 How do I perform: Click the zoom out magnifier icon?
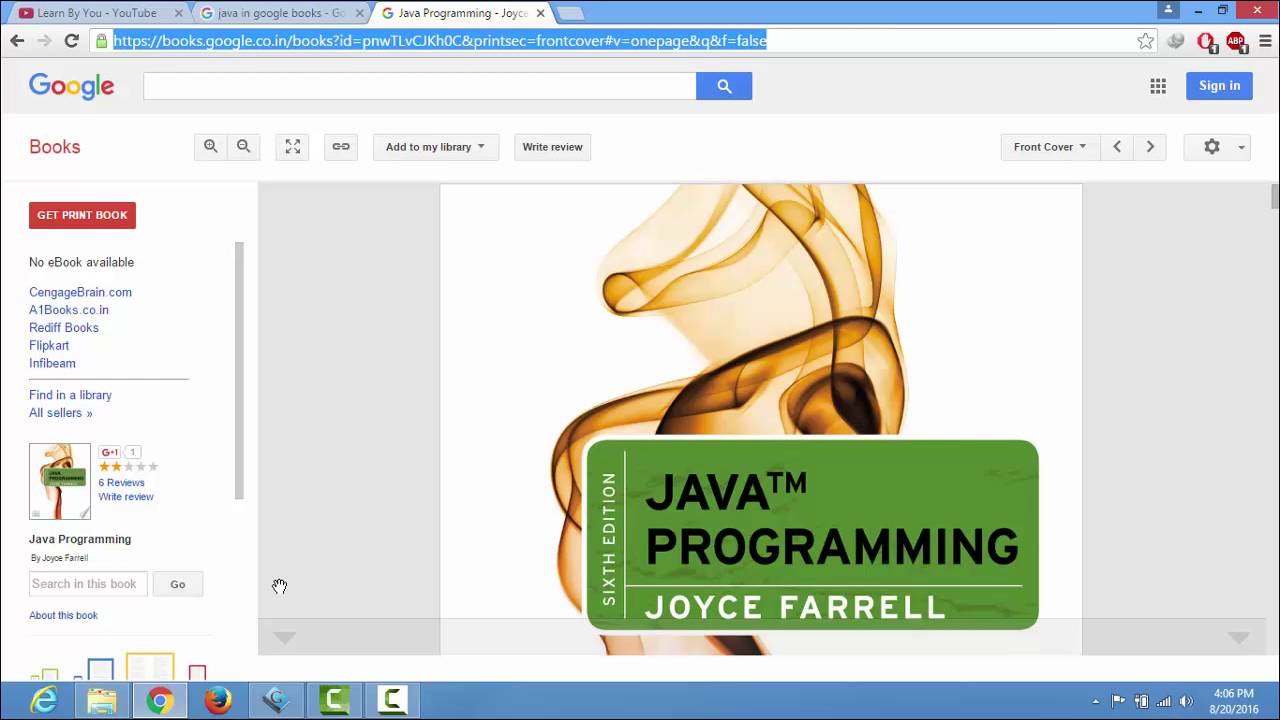point(243,146)
